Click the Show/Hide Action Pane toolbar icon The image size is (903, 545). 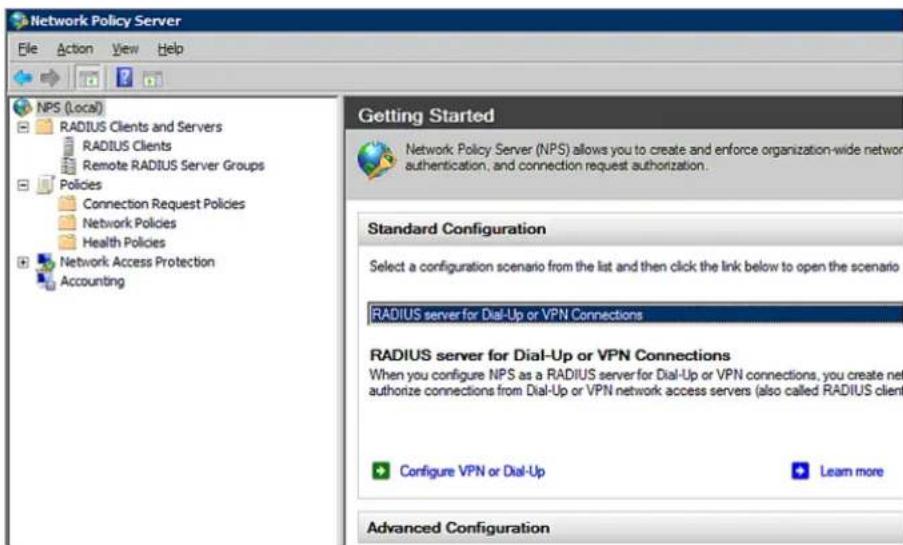[x=152, y=79]
